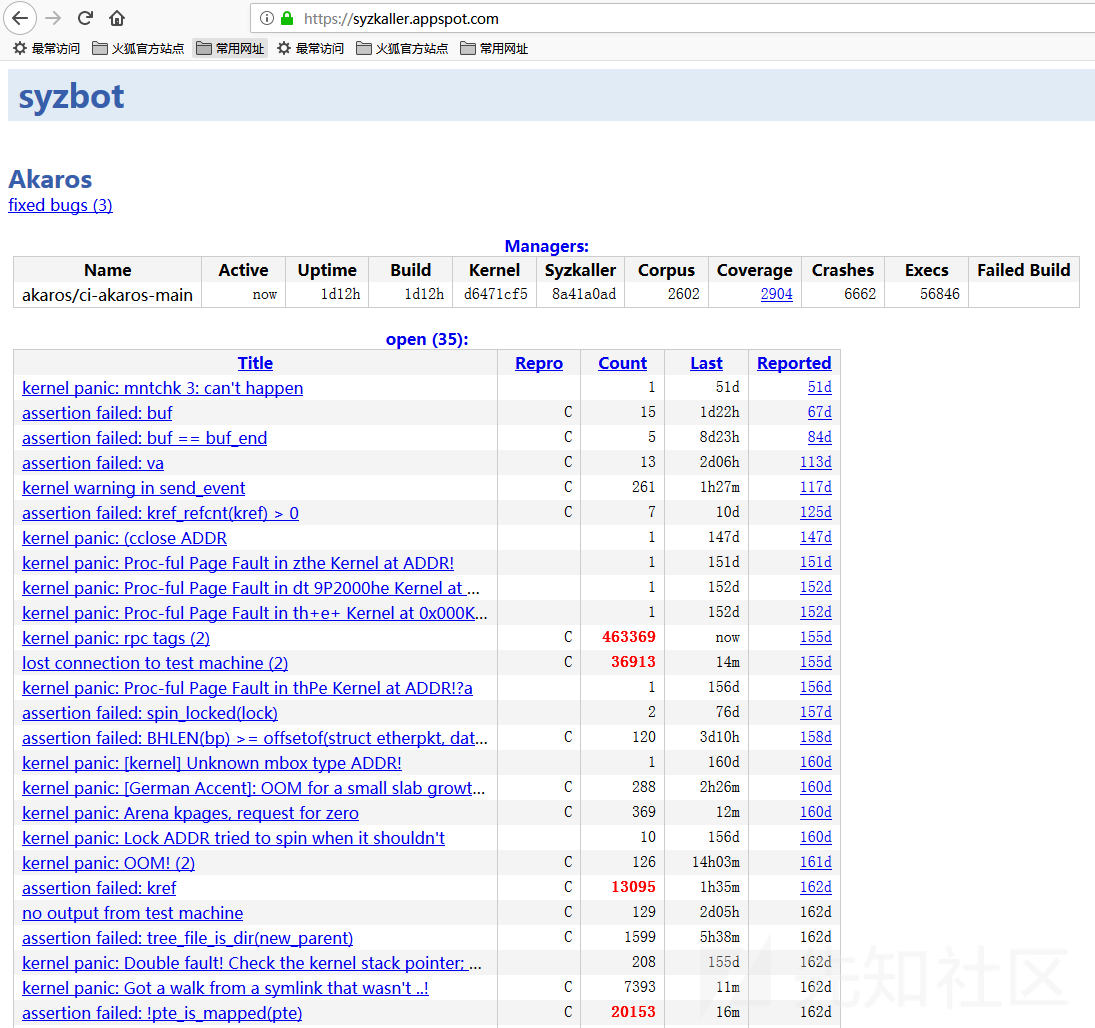The width and height of the screenshot is (1095, 1028).
Task: Open first 火狐官方站点 bookmark folder
Action: (138, 48)
